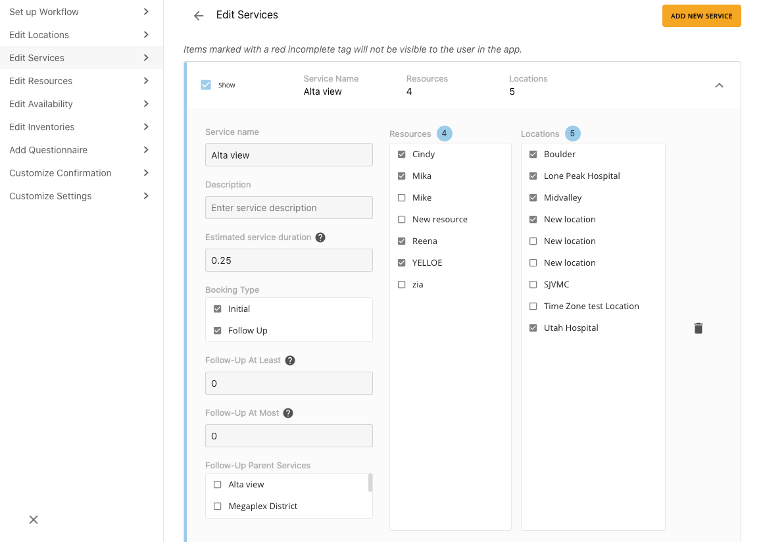Open help for Follow-Up At Most
This screenshot has height=543, width=762.
tap(288, 413)
